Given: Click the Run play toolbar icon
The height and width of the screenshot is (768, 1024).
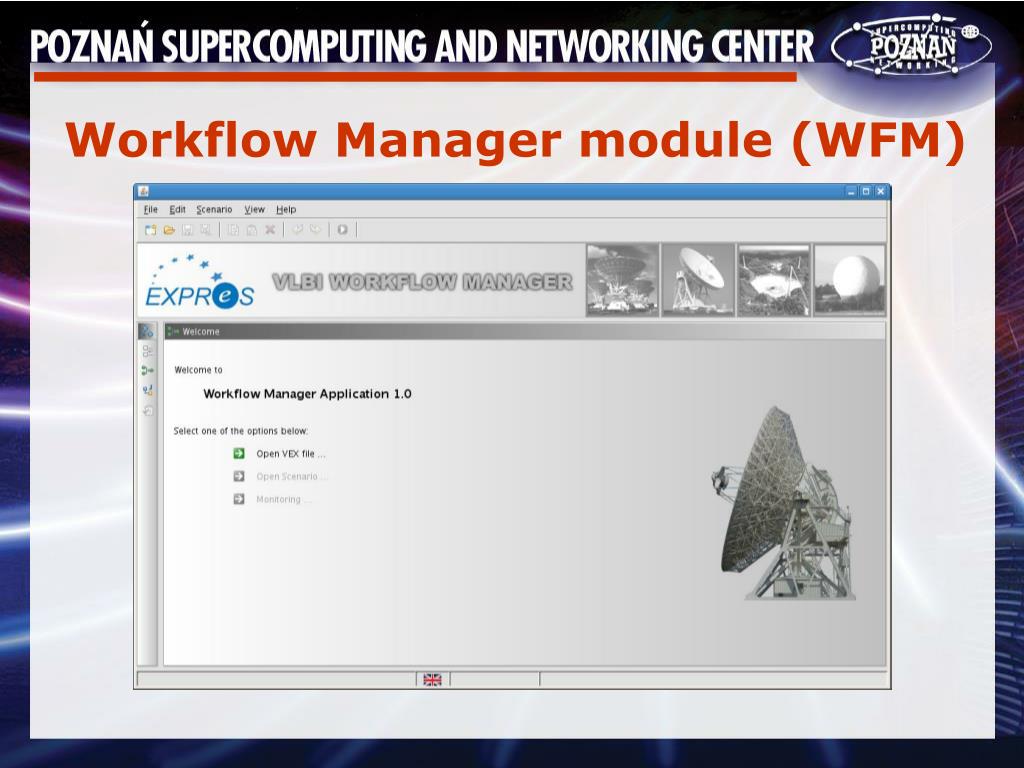Looking at the screenshot, I should point(342,230).
